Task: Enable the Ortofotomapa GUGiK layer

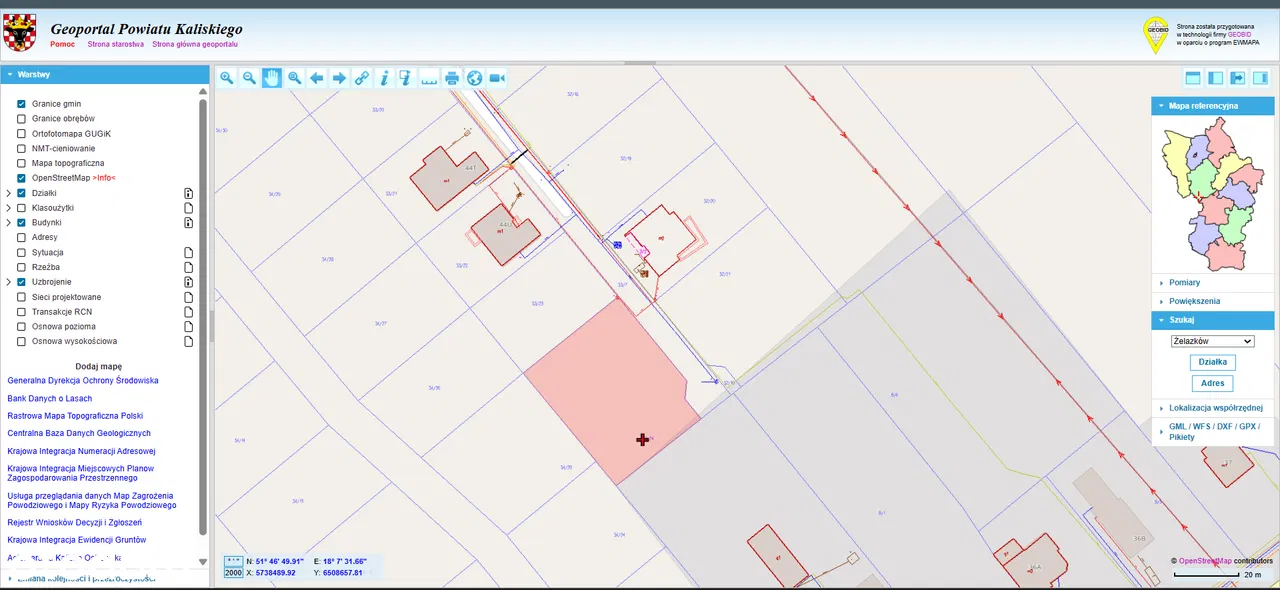Action: pyautogui.click(x=21, y=134)
